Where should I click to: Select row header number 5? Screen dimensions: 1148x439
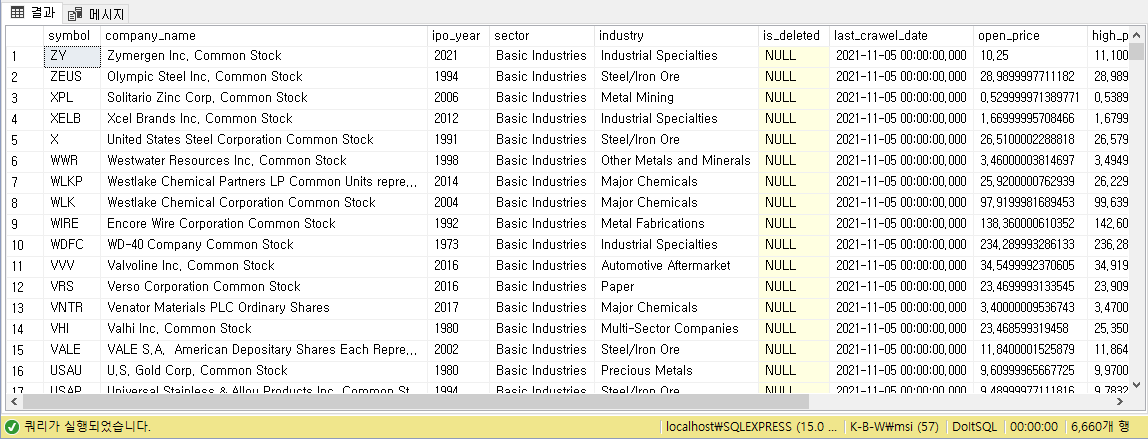[x=25, y=140]
